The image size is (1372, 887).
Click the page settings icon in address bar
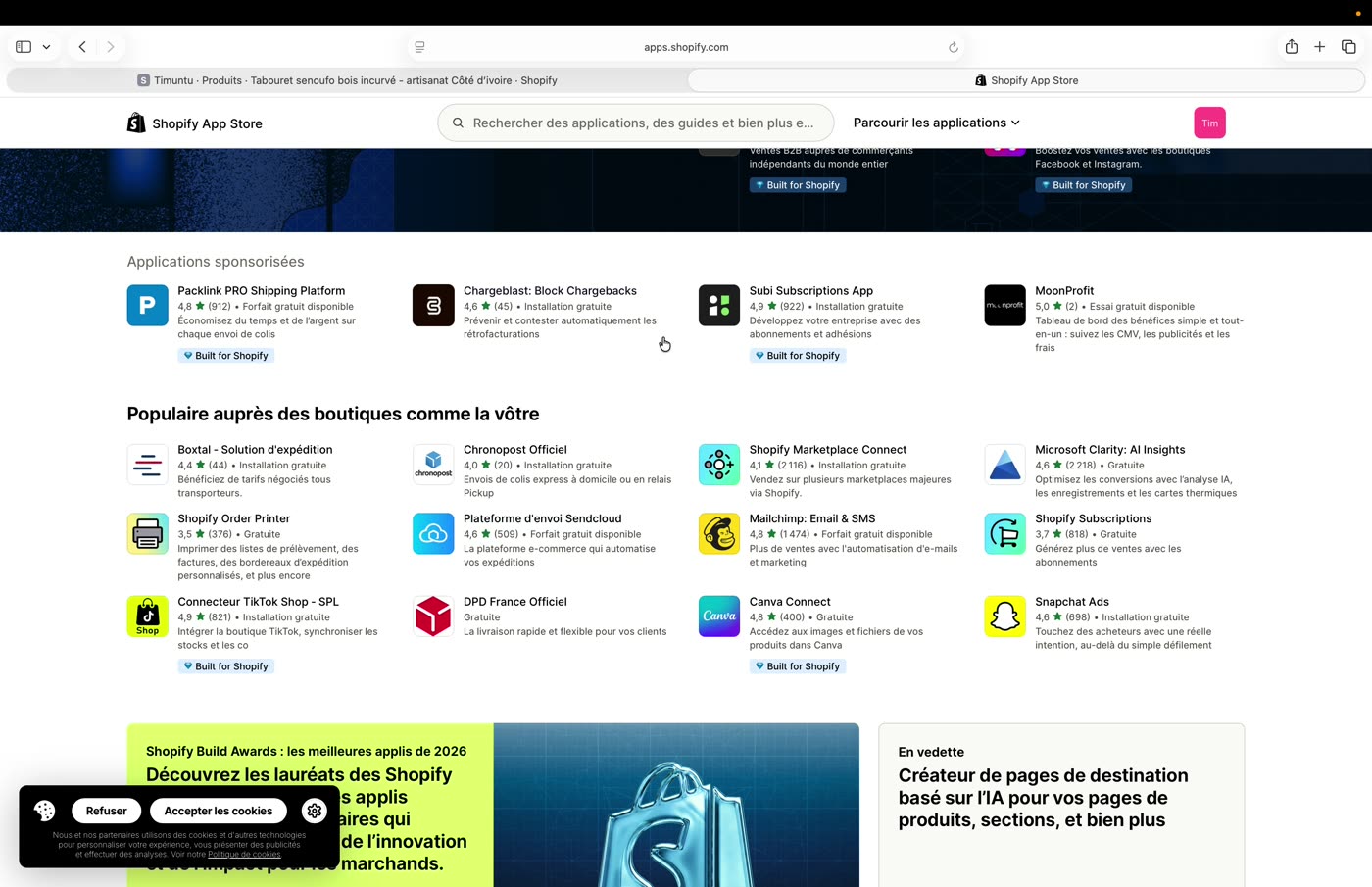tap(419, 47)
